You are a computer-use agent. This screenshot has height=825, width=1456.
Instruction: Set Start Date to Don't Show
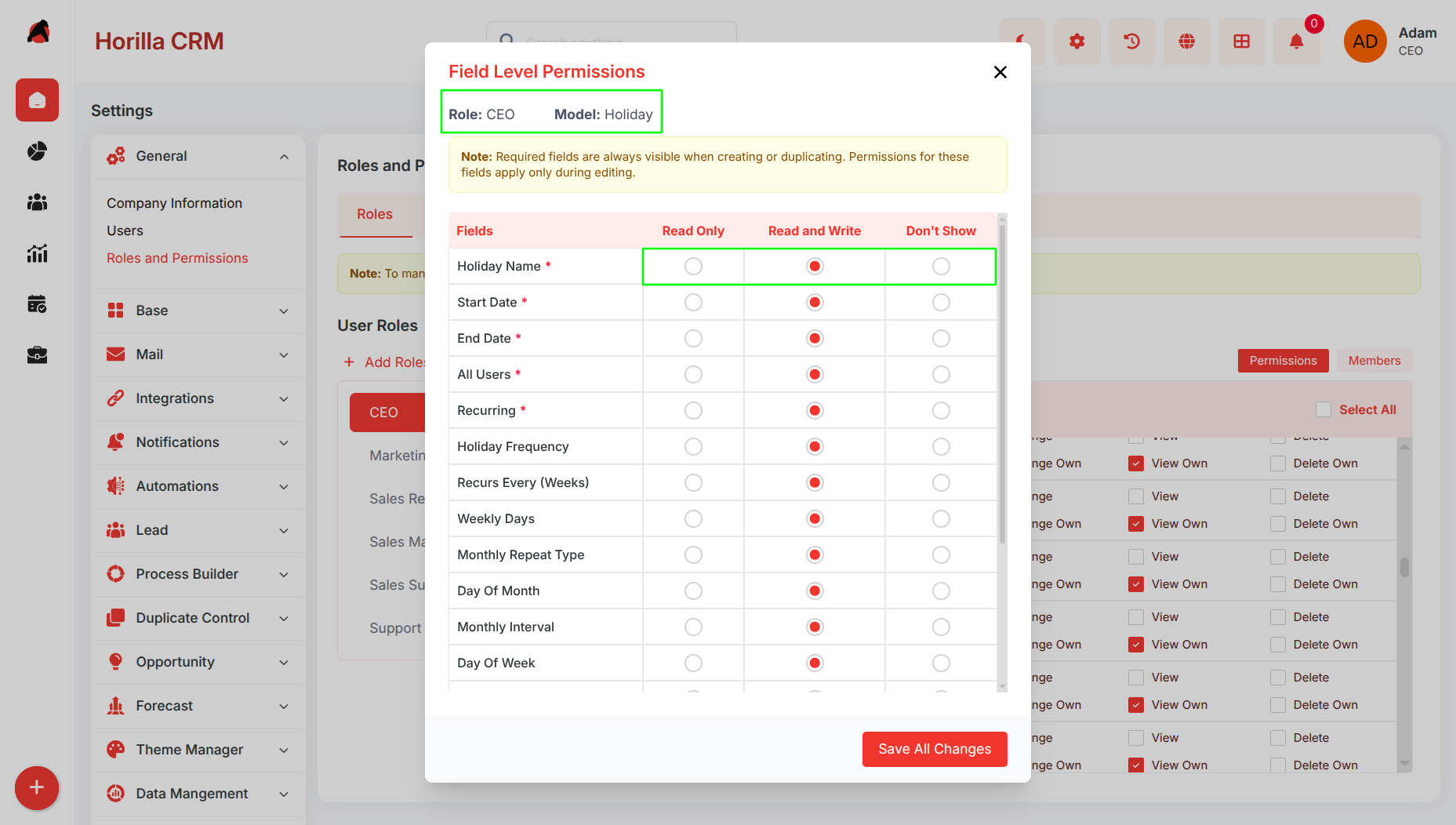tap(941, 303)
